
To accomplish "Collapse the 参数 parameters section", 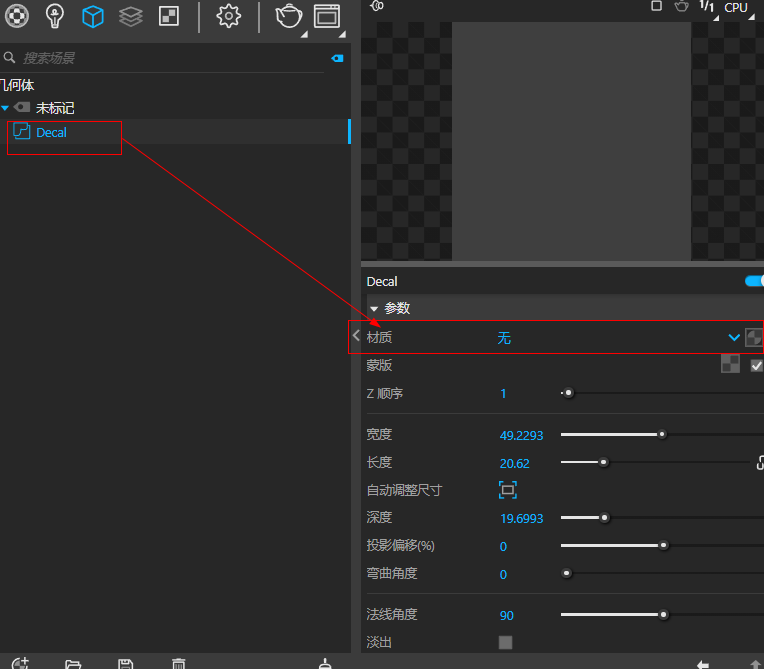I will [374, 309].
